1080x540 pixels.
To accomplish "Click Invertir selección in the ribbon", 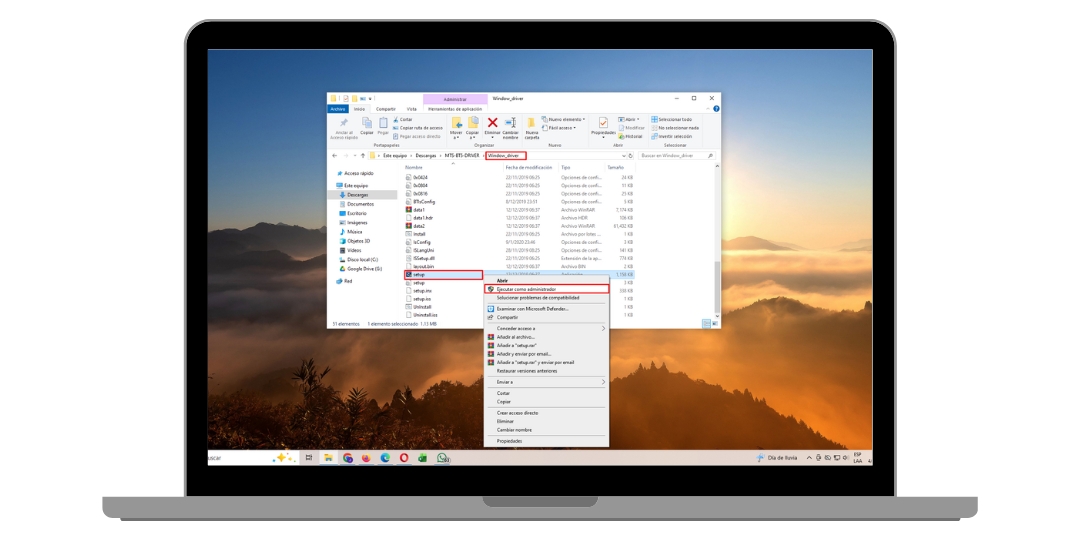I will point(676,136).
